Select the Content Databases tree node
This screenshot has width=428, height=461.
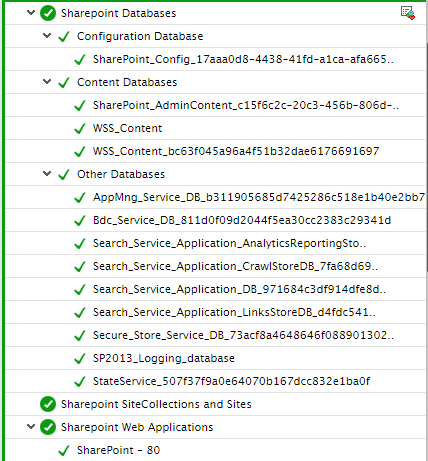127,82
